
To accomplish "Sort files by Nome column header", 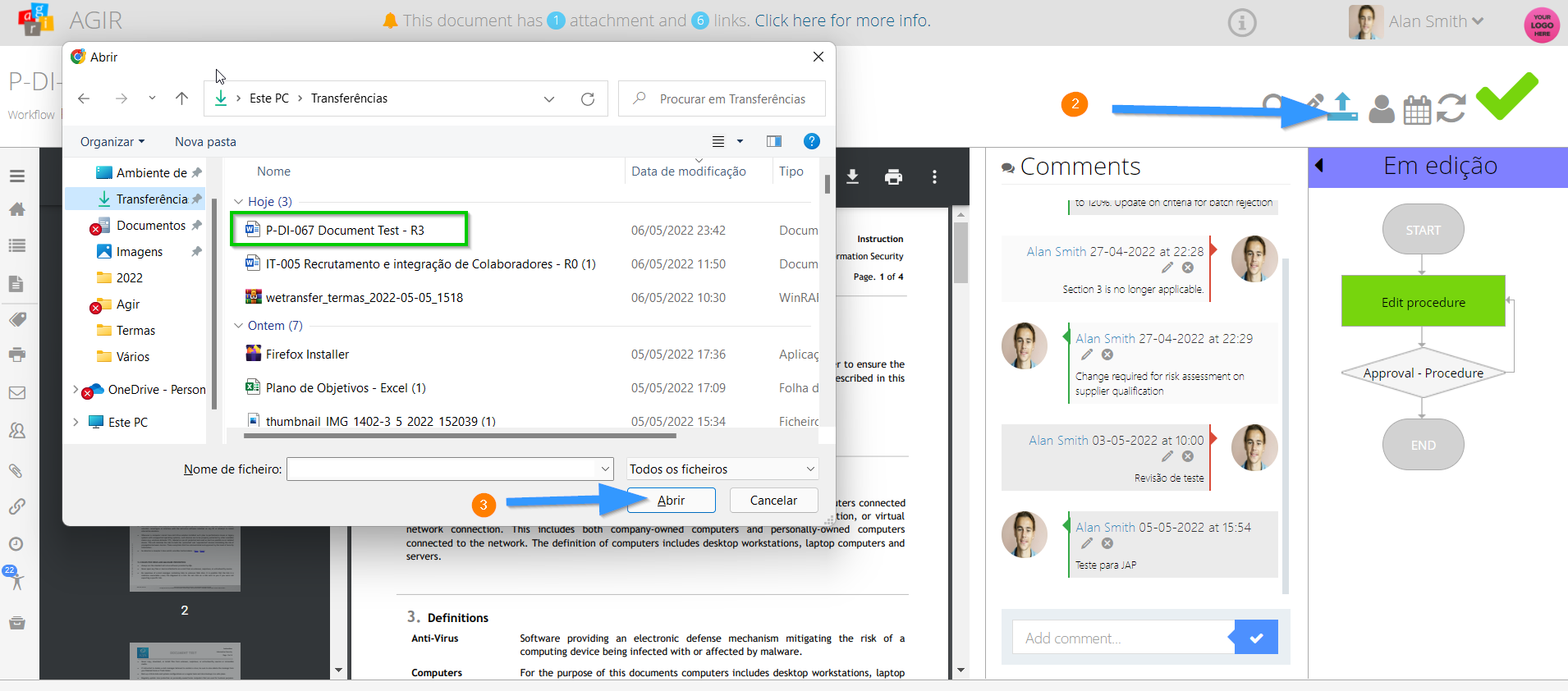I will click(273, 172).
